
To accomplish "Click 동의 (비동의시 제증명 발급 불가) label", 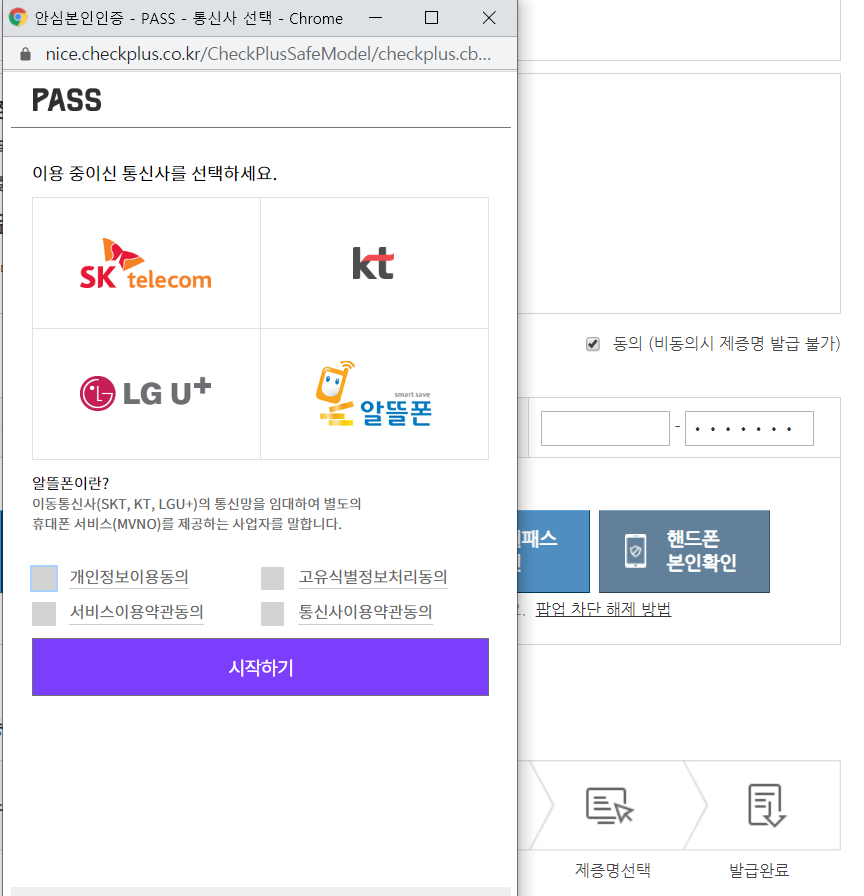I will click(x=726, y=343).
